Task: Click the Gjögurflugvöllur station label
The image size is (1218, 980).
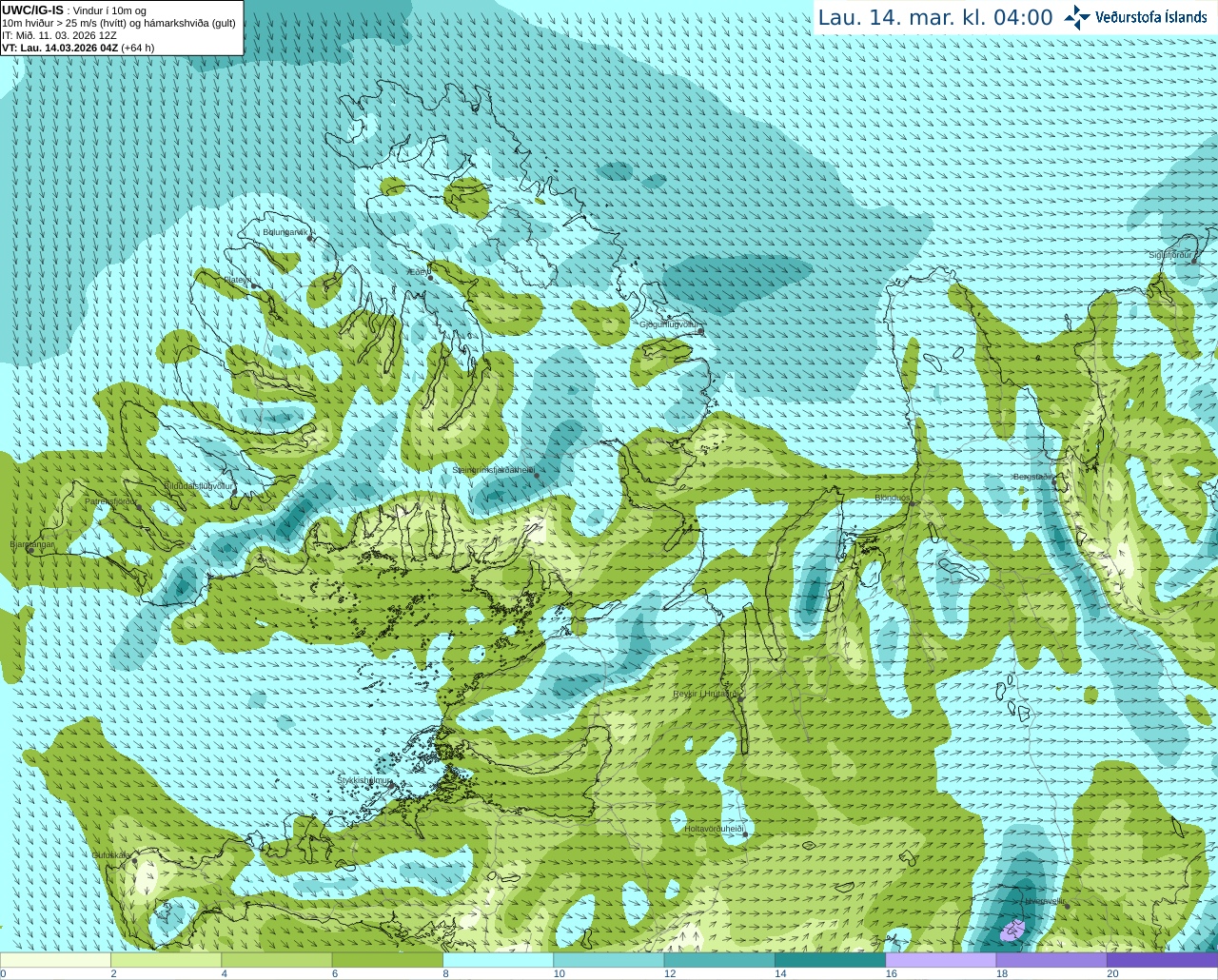Action: (x=671, y=324)
